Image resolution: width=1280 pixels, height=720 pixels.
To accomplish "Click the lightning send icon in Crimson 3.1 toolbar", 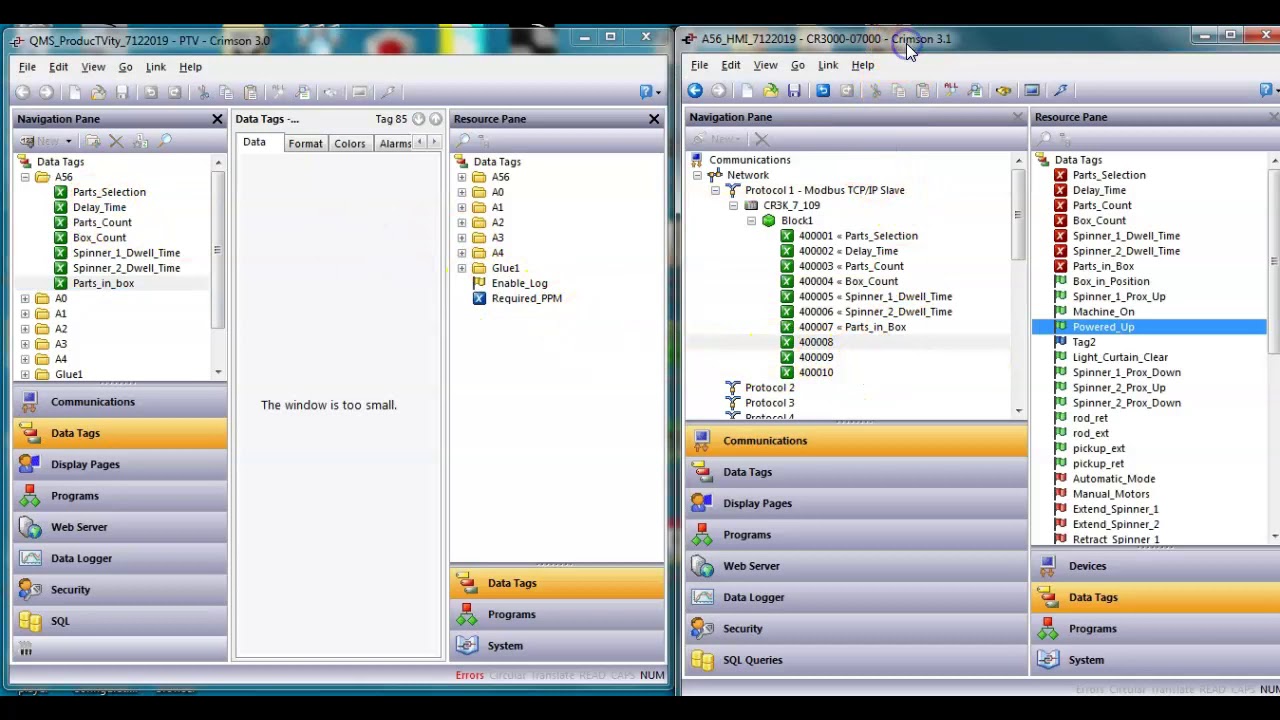I will 1061,91.
